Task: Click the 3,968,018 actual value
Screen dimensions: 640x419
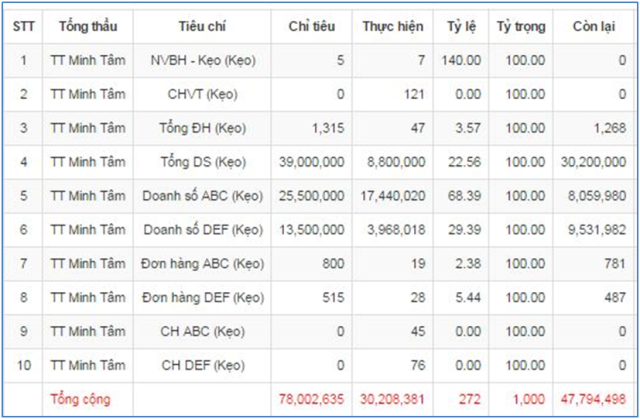Action: tap(396, 230)
